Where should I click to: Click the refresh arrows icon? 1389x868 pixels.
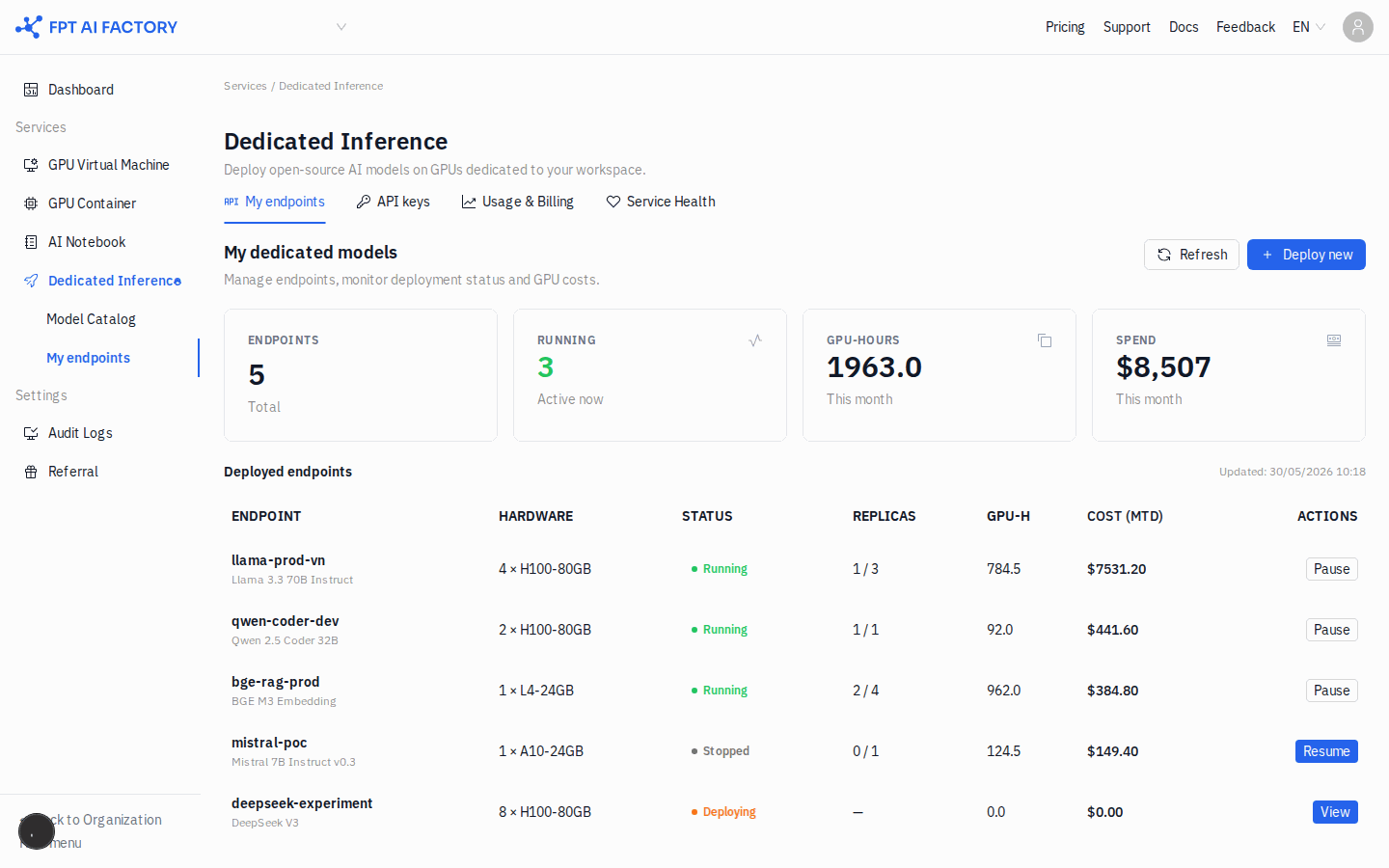(x=1164, y=255)
